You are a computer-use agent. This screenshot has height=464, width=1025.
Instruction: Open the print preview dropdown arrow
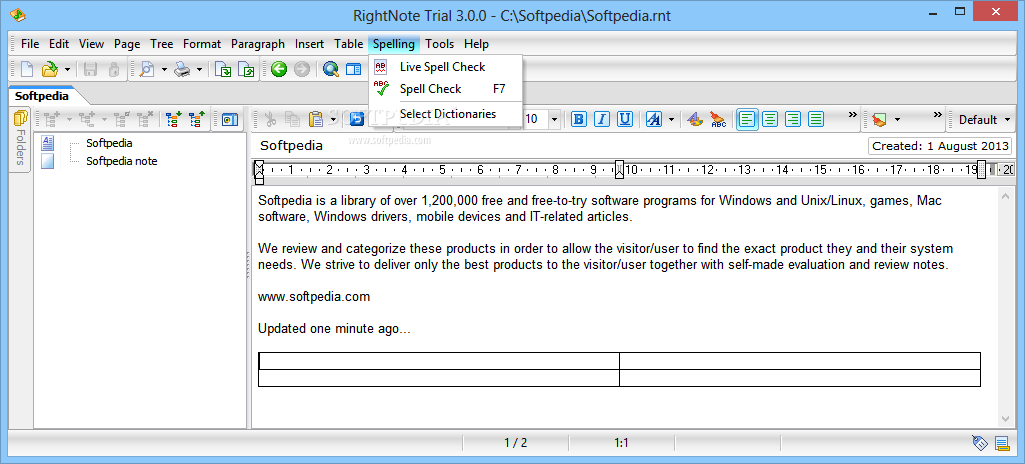165,69
